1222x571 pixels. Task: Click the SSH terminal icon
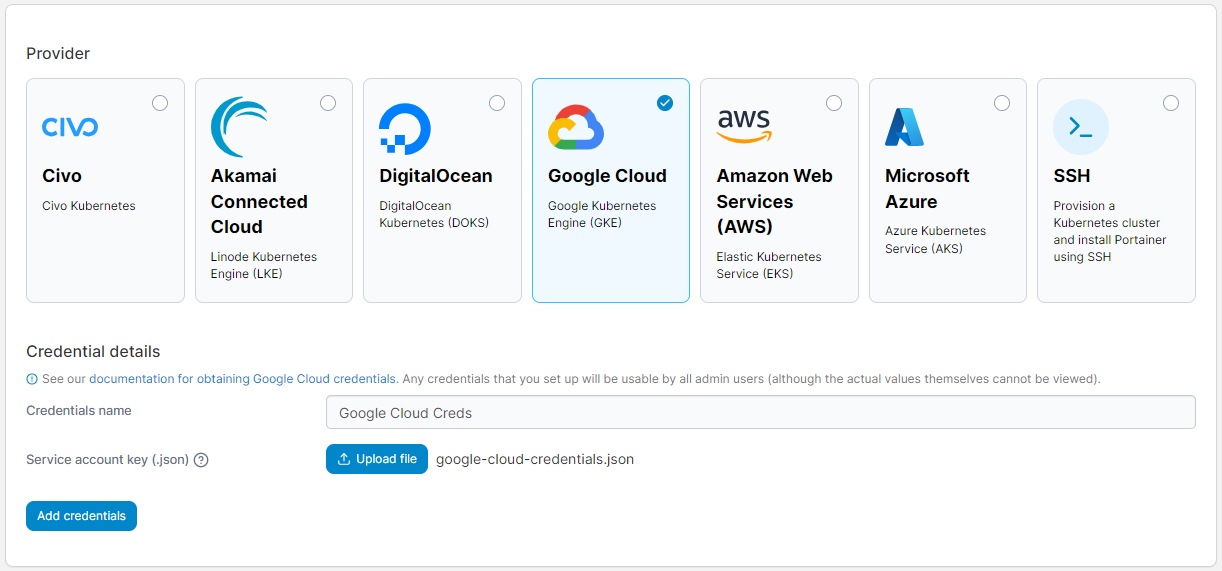[x=1081, y=127]
